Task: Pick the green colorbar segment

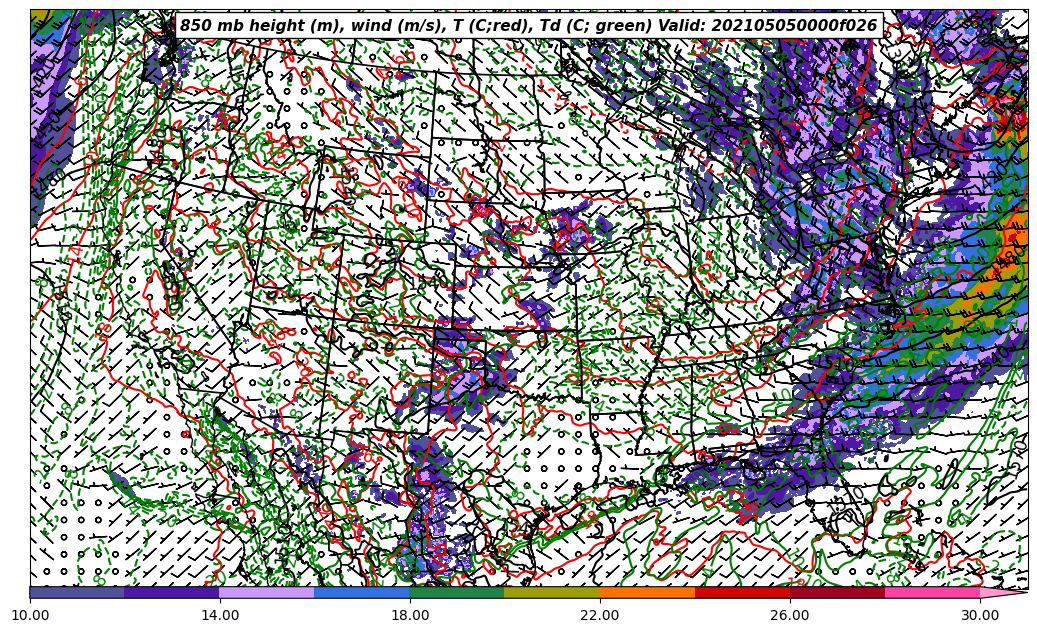Action: pos(457,592)
